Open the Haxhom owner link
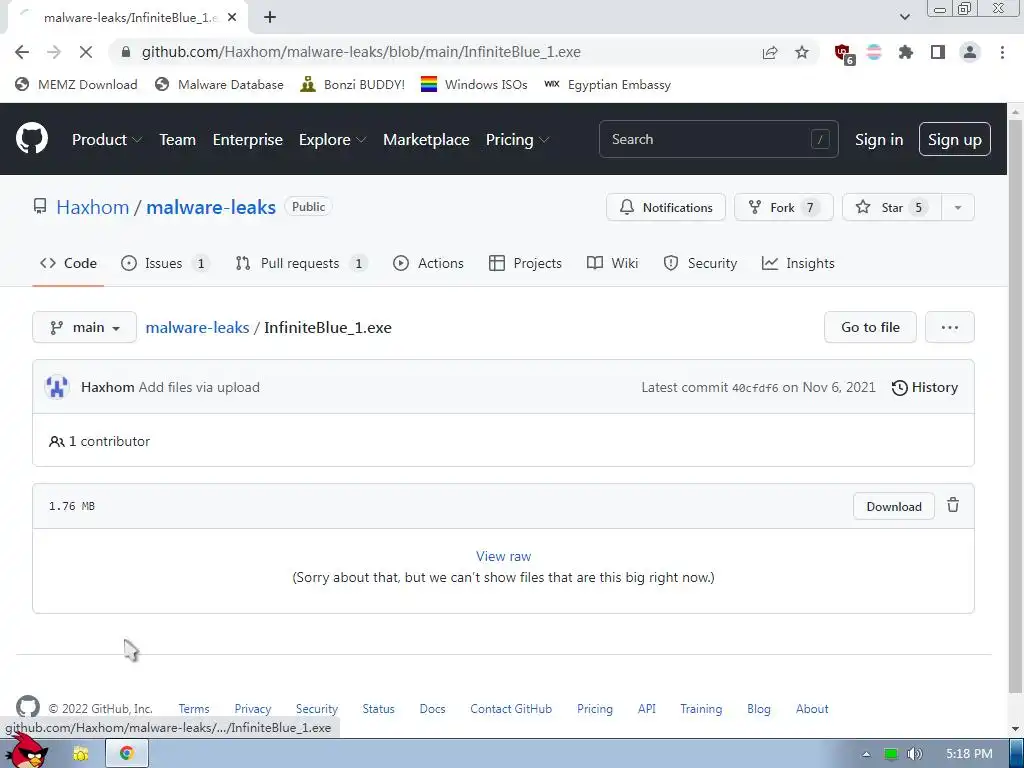 93,207
